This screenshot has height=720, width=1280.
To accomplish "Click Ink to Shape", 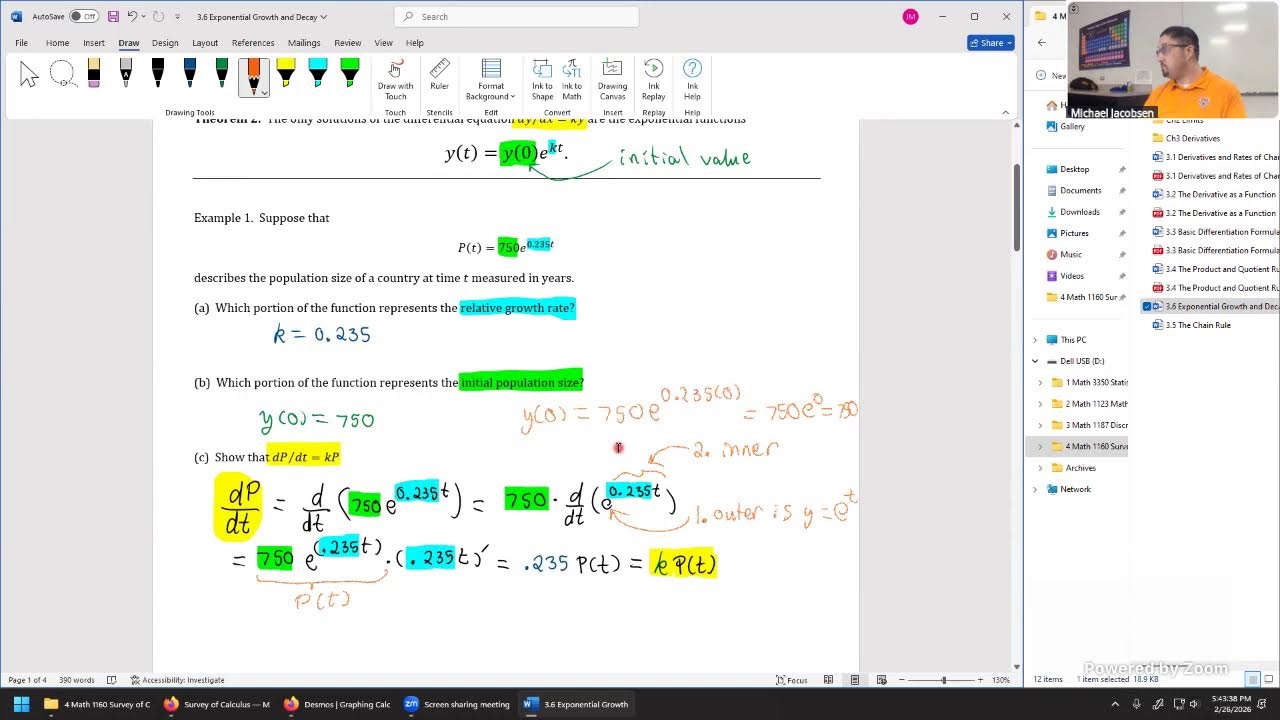I will 542,80.
